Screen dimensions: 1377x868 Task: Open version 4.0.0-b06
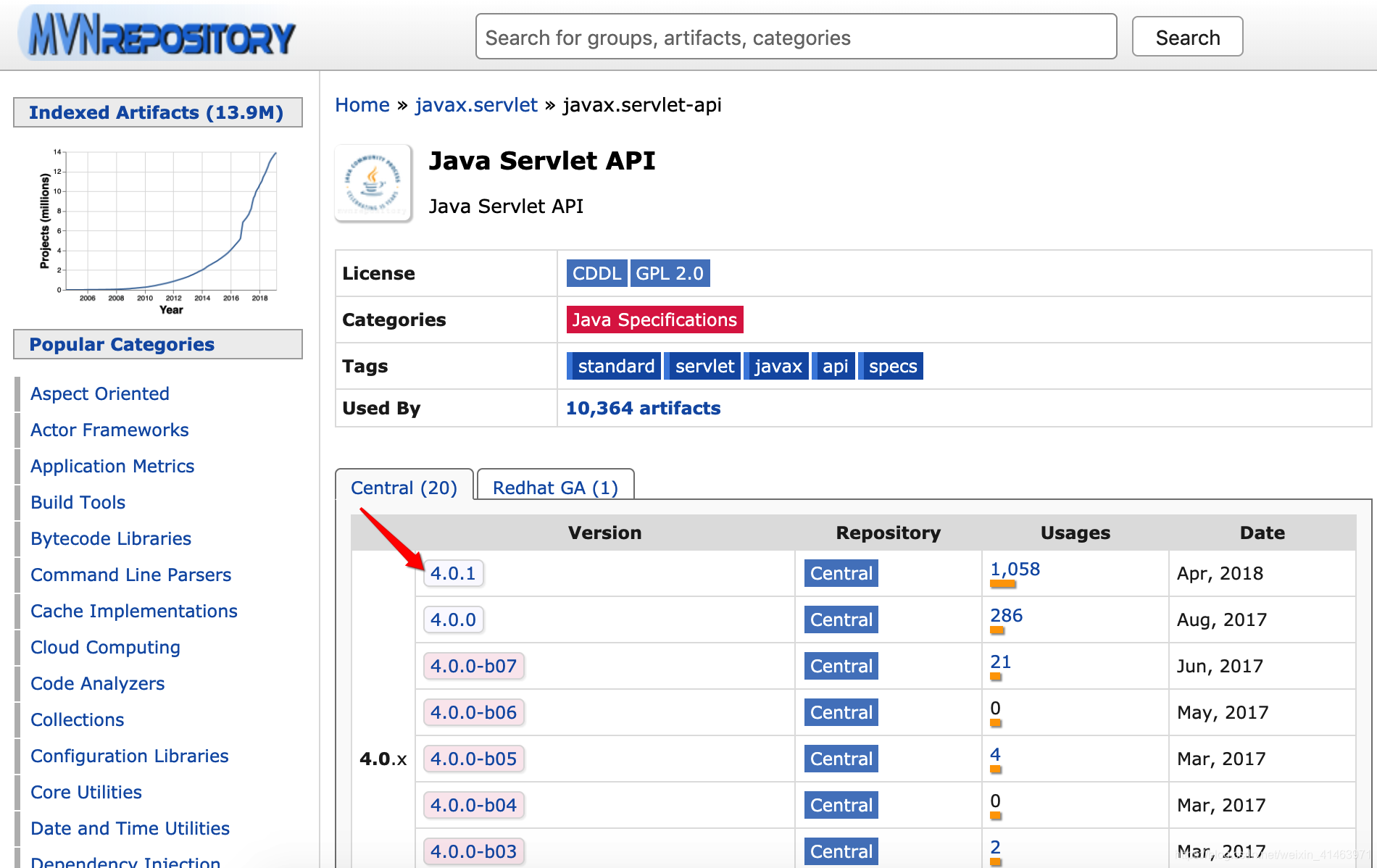[473, 712]
